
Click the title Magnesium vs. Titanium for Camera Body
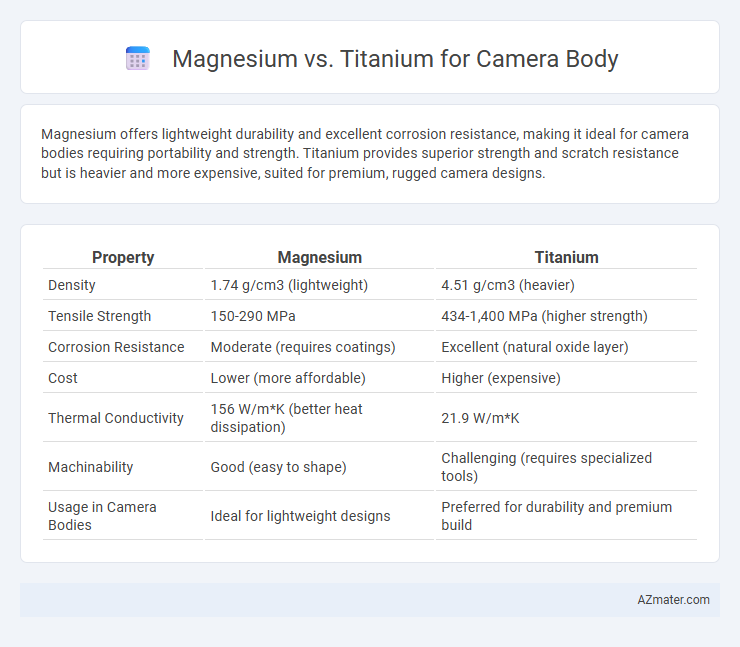[395, 59]
